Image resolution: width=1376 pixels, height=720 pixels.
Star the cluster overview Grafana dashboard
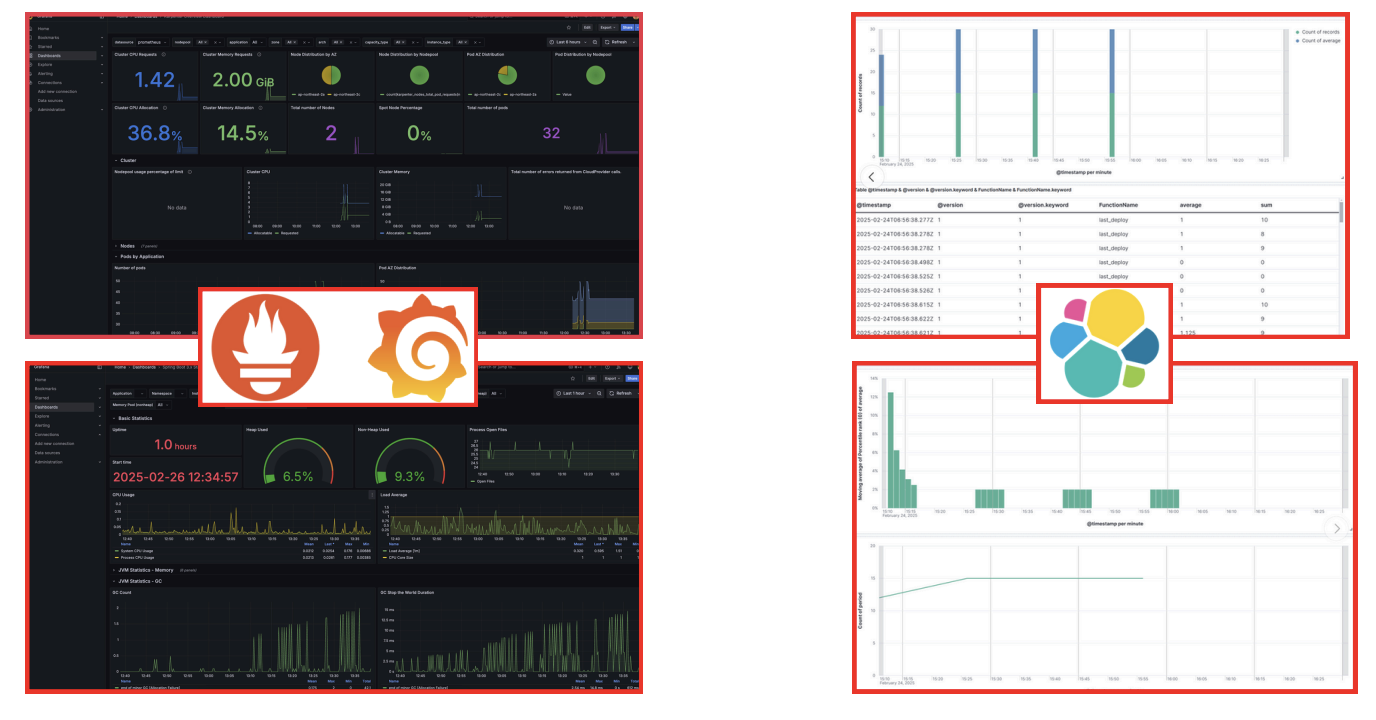point(568,27)
